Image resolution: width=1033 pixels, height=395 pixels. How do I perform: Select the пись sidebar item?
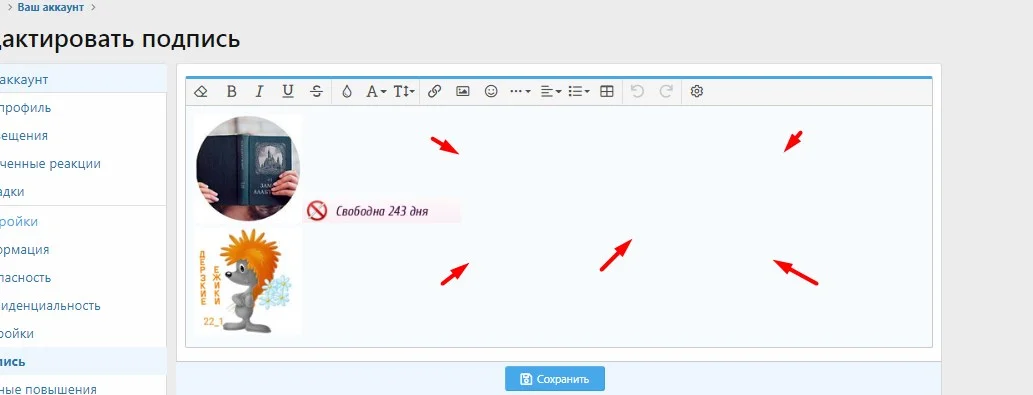(x=82, y=361)
